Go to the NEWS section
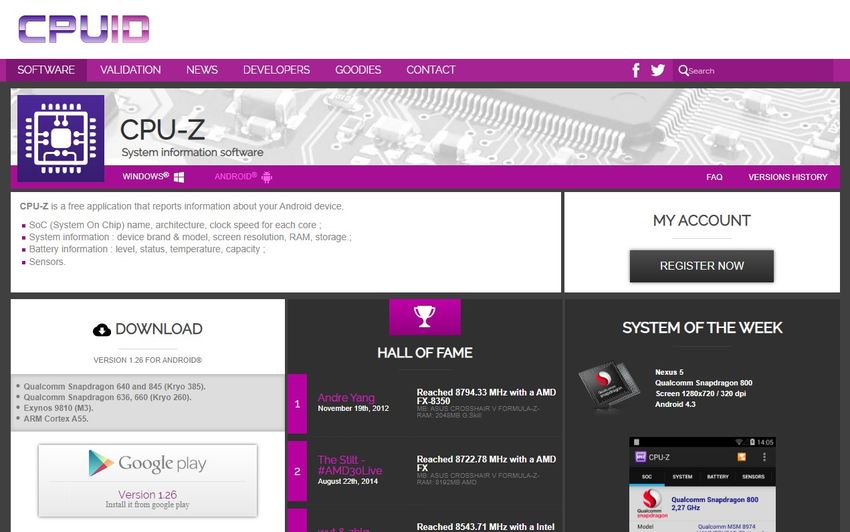This screenshot has width=850, height=532. (202, 70)
